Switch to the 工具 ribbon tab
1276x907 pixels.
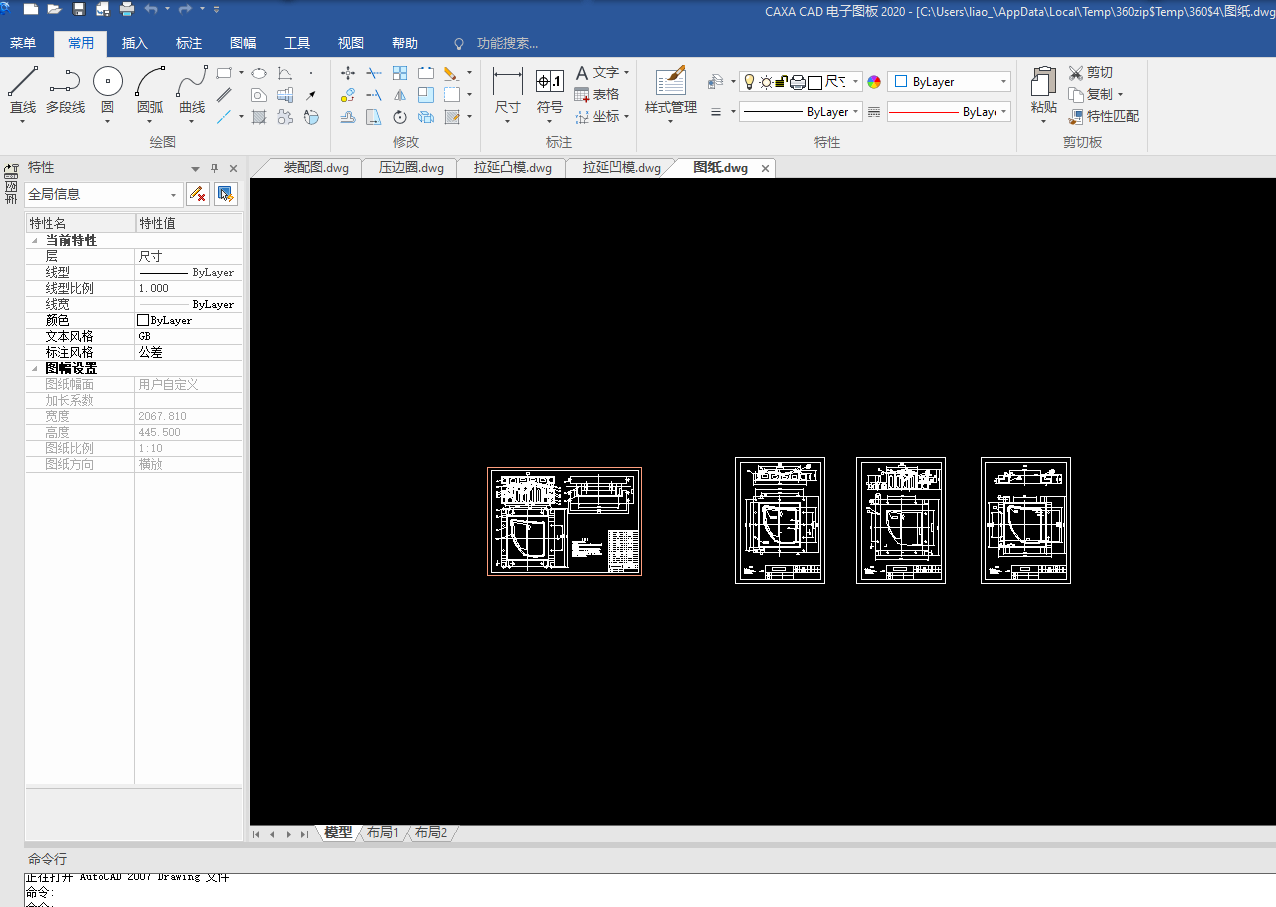[297, 43]
